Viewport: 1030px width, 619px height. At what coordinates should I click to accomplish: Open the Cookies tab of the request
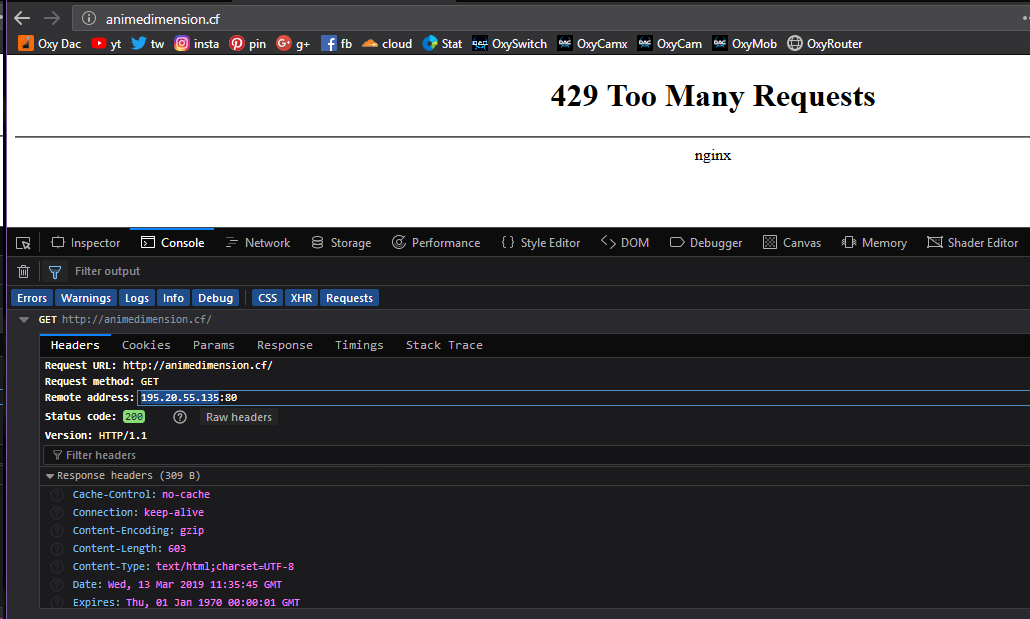click(x=145, y=344)
